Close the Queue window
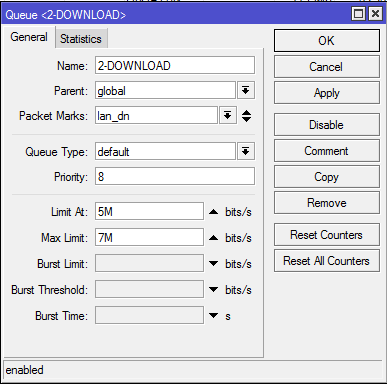The image size is (387, 384). pyautogui.click(x=375, y=14)
